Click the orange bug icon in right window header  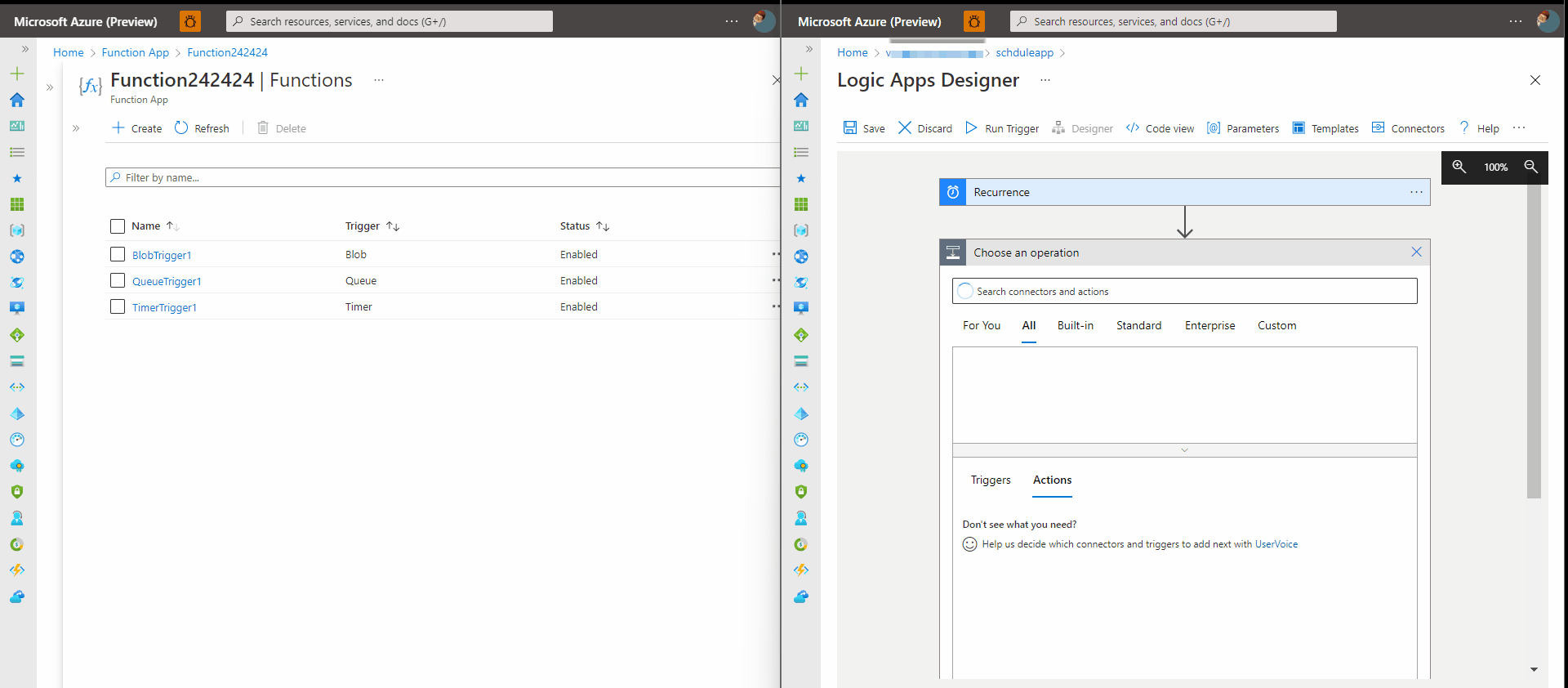[x=974, y=21]
